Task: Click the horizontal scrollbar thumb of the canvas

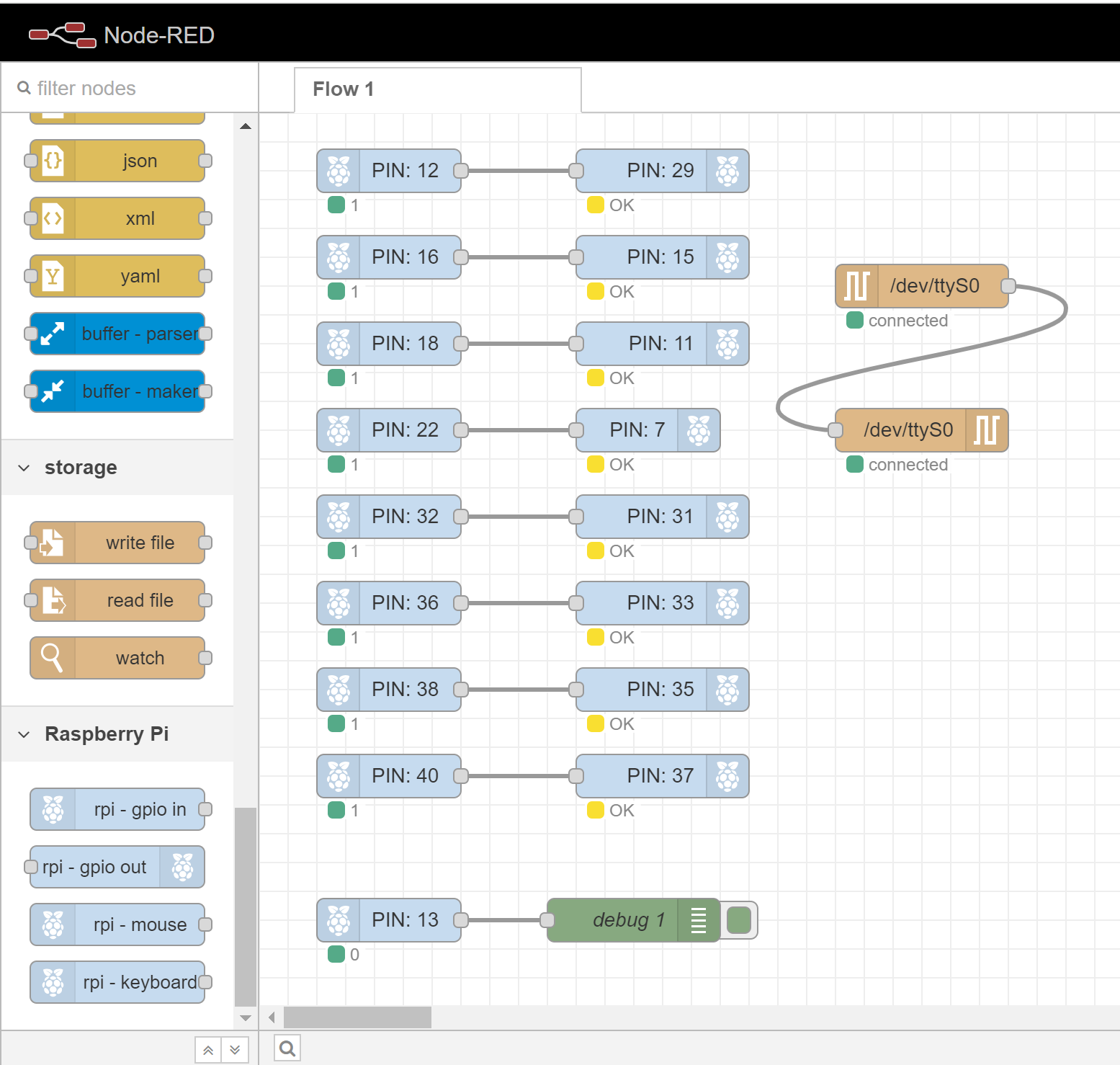Action: coord(357,1017)
